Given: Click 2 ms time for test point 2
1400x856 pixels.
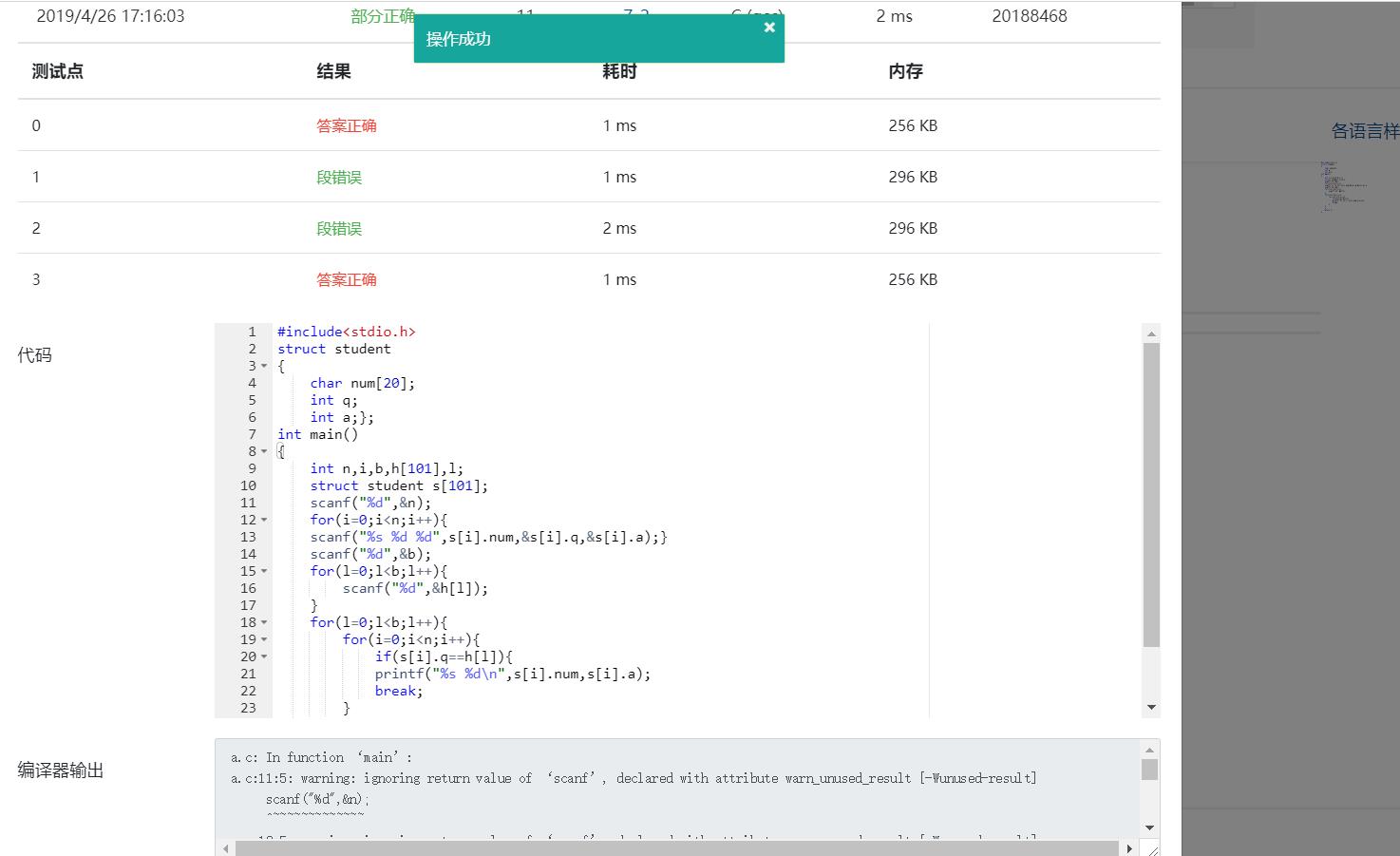Looking at the screenshot, I should tap(619, 228).
